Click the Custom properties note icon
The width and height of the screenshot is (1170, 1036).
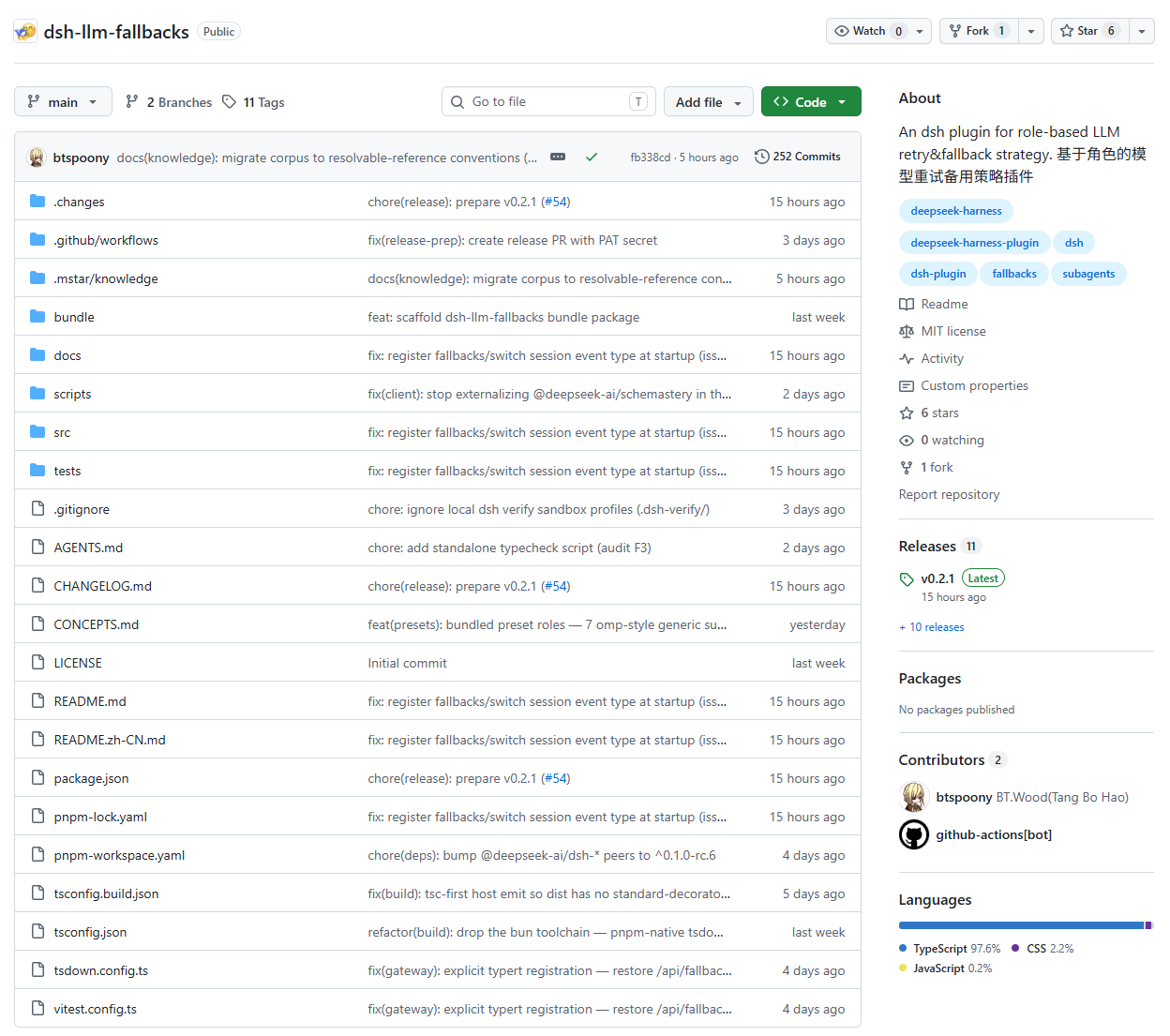coord(907,385)
